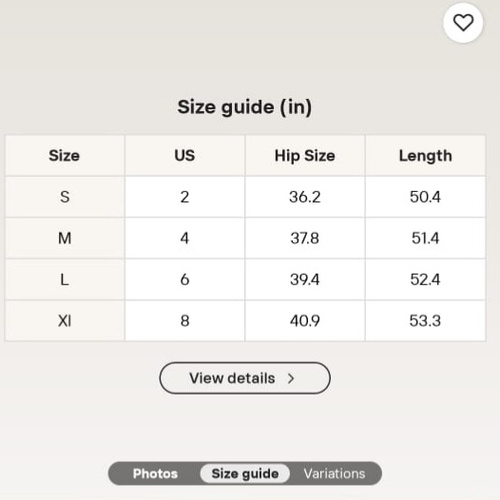Click the US column header
The width and height of the screenshot is (500, 500).
coord(185,155)
